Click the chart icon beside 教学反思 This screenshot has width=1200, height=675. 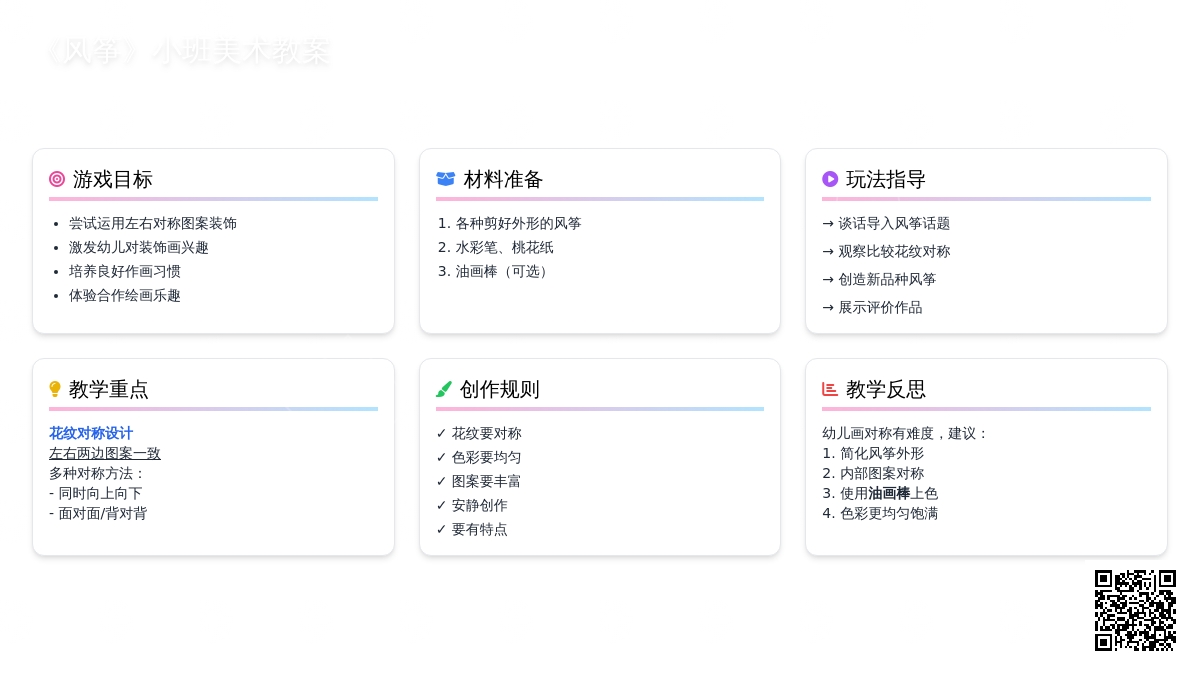click(x=830, y=389)
